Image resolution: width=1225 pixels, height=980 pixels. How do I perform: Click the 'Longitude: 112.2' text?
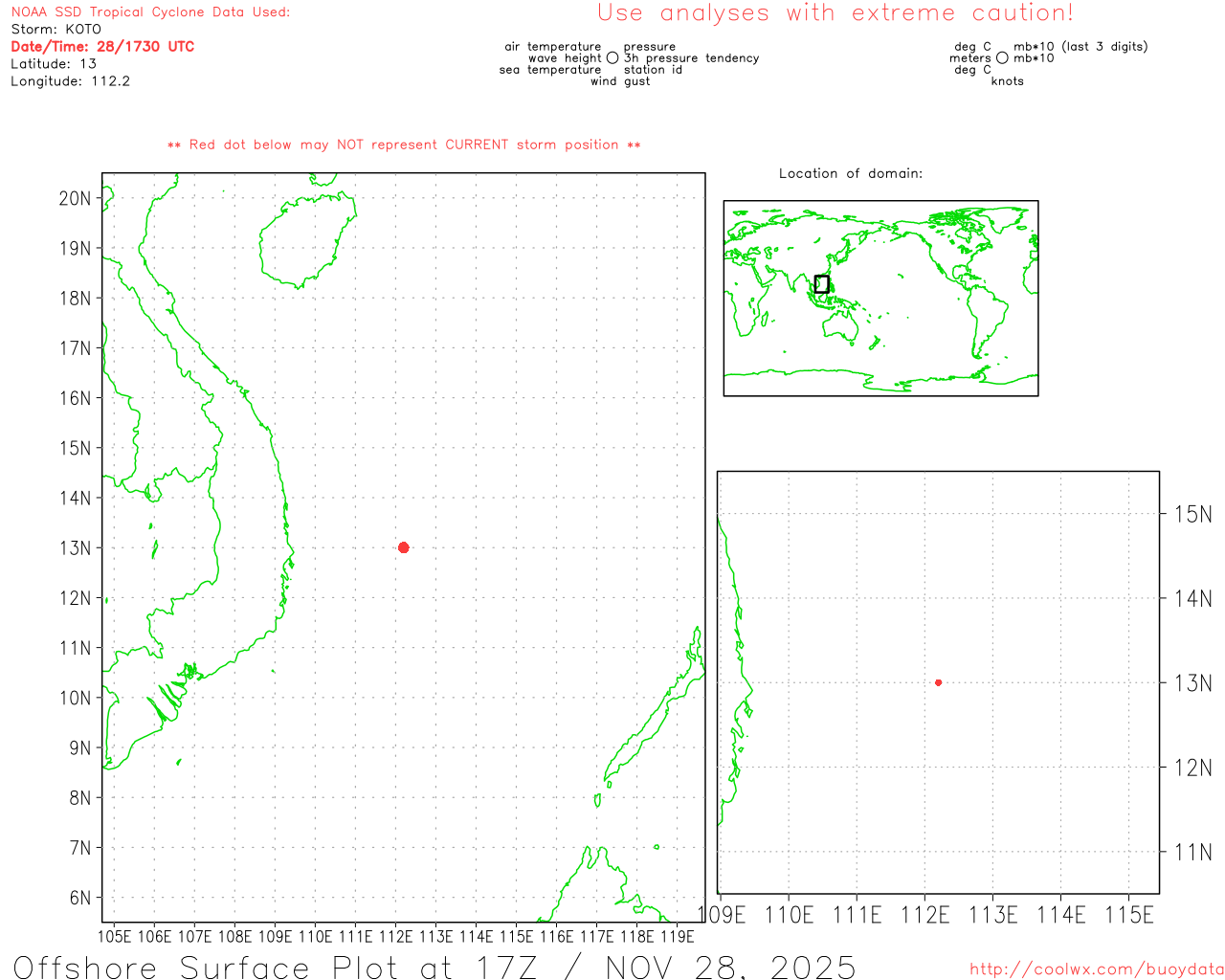[70, 81]
